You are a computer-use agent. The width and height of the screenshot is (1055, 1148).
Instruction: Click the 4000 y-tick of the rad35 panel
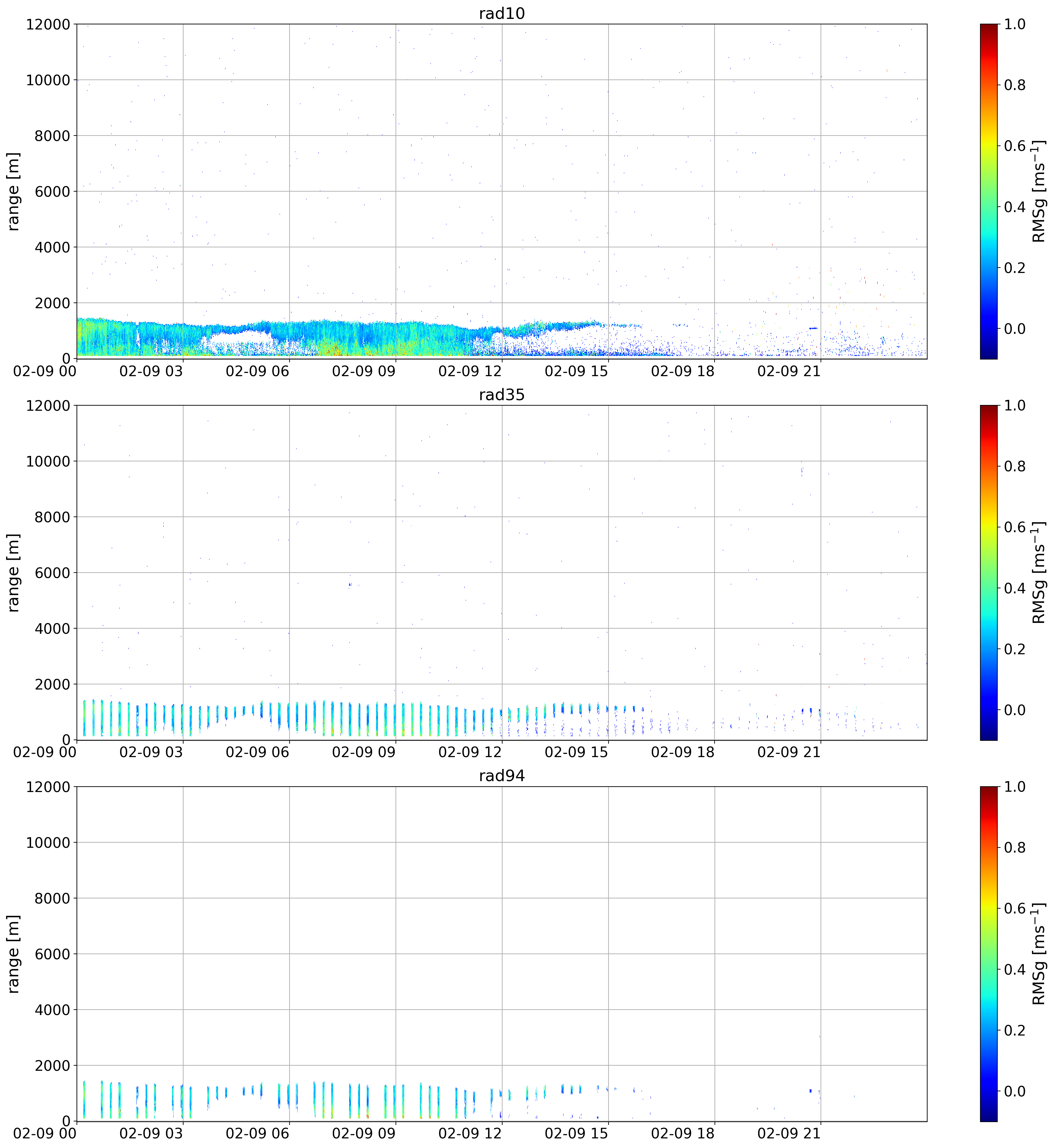pos(52,628)
